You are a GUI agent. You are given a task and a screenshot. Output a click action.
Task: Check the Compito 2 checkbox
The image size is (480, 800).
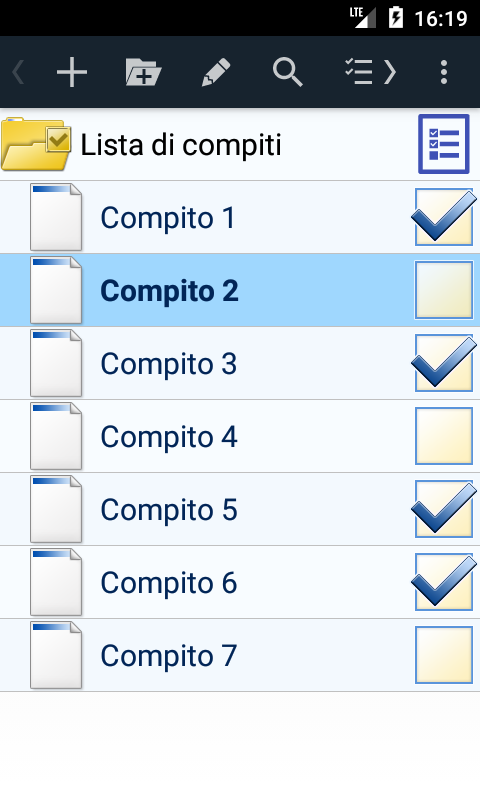[x=444, y=290]
